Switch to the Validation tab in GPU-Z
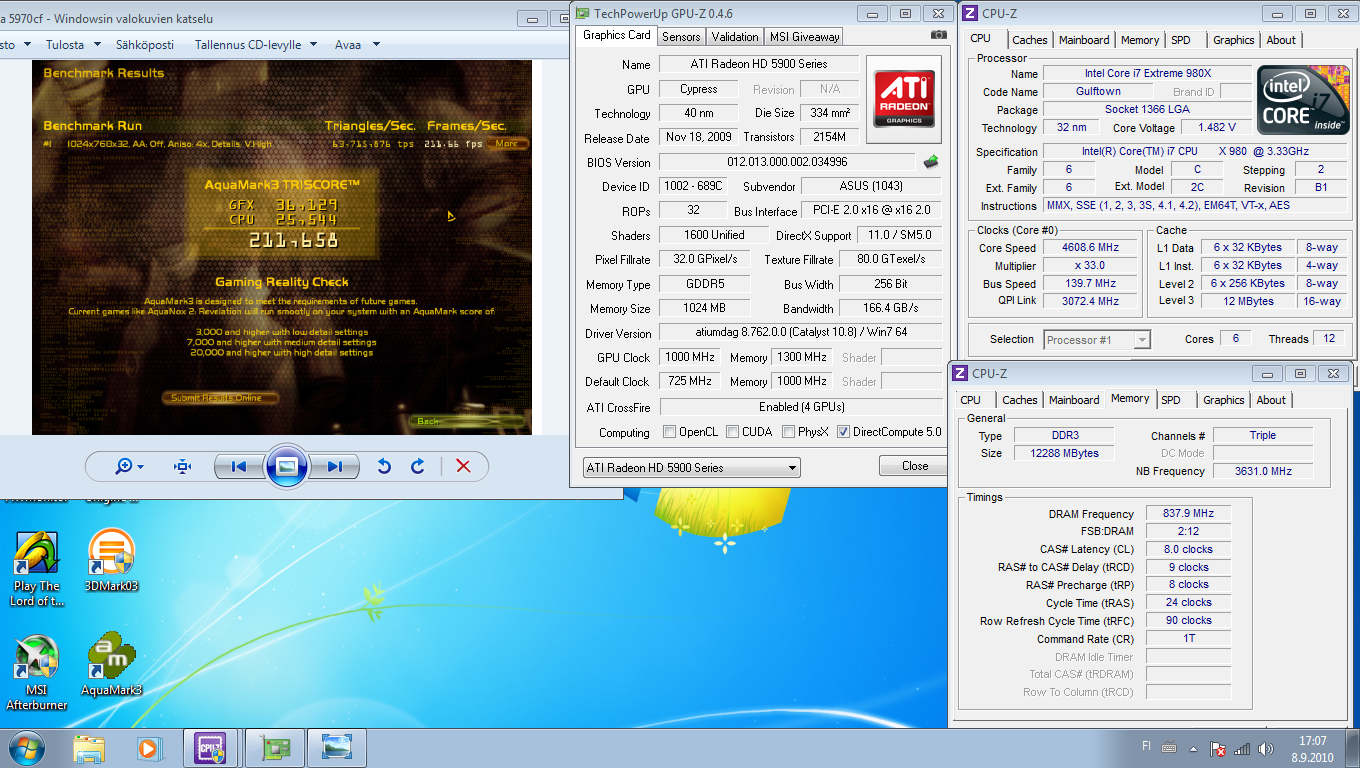This screenshot has height=768, width=1360. (x=735, y=37)
